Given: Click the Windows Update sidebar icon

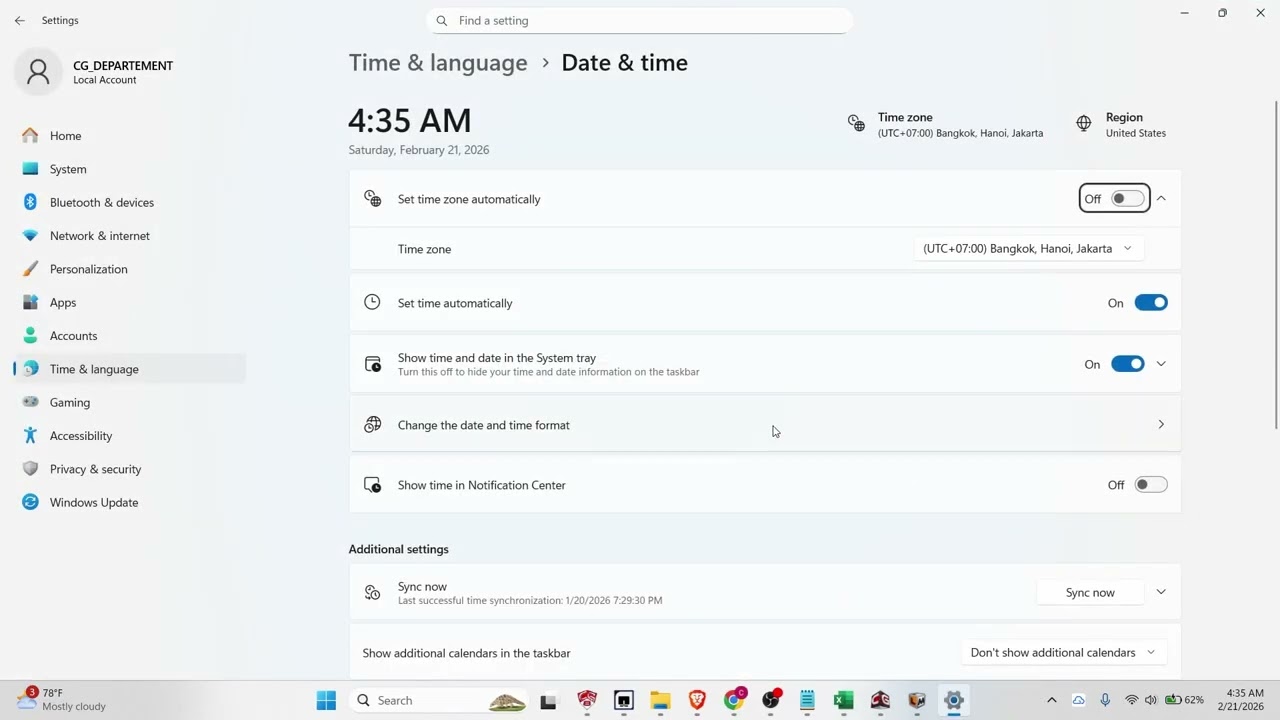Looking at the screenshot, I should coord(30,502).
